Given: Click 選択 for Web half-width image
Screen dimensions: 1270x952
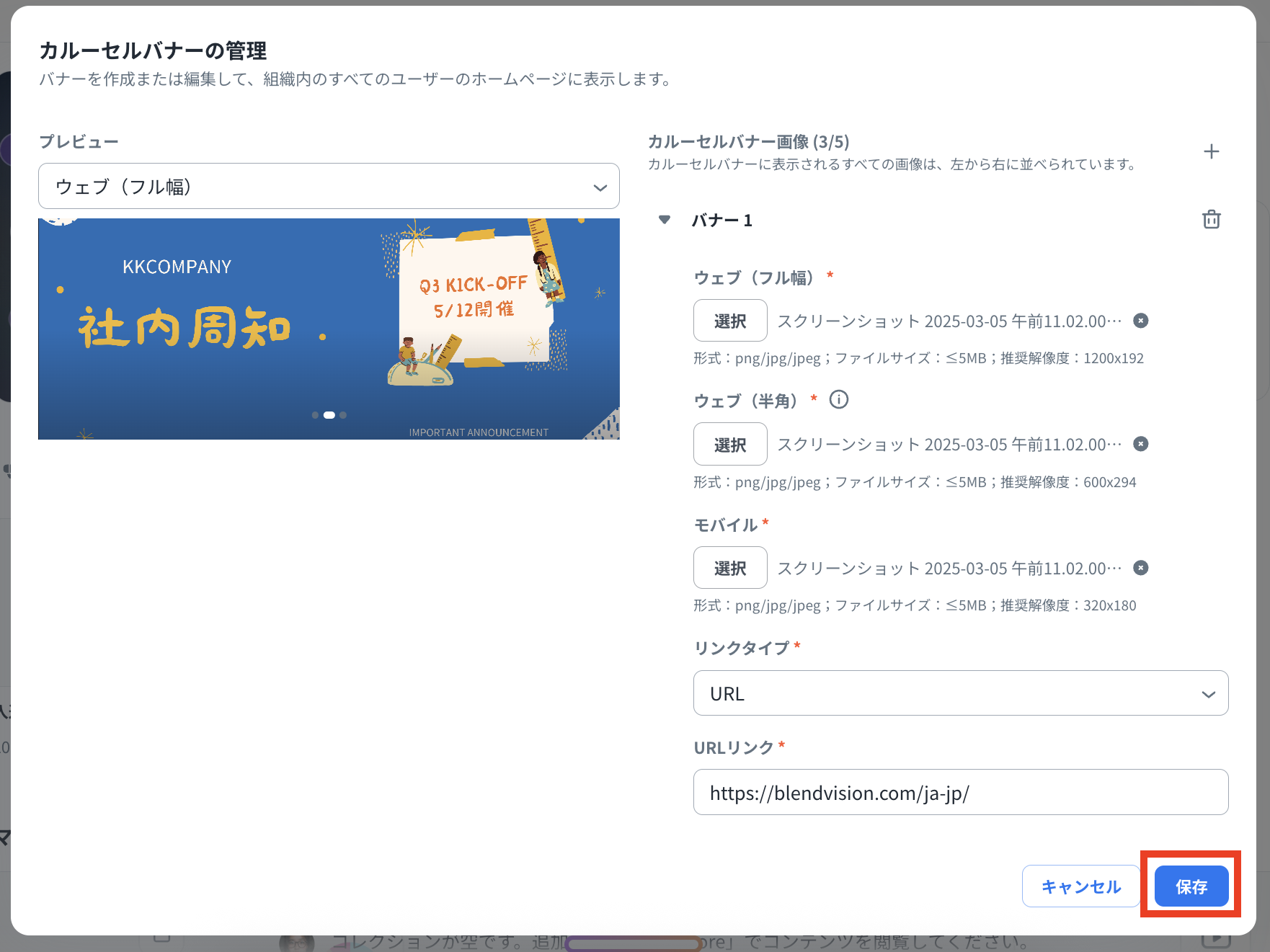Looking at the screenshot, I should 729,445.
